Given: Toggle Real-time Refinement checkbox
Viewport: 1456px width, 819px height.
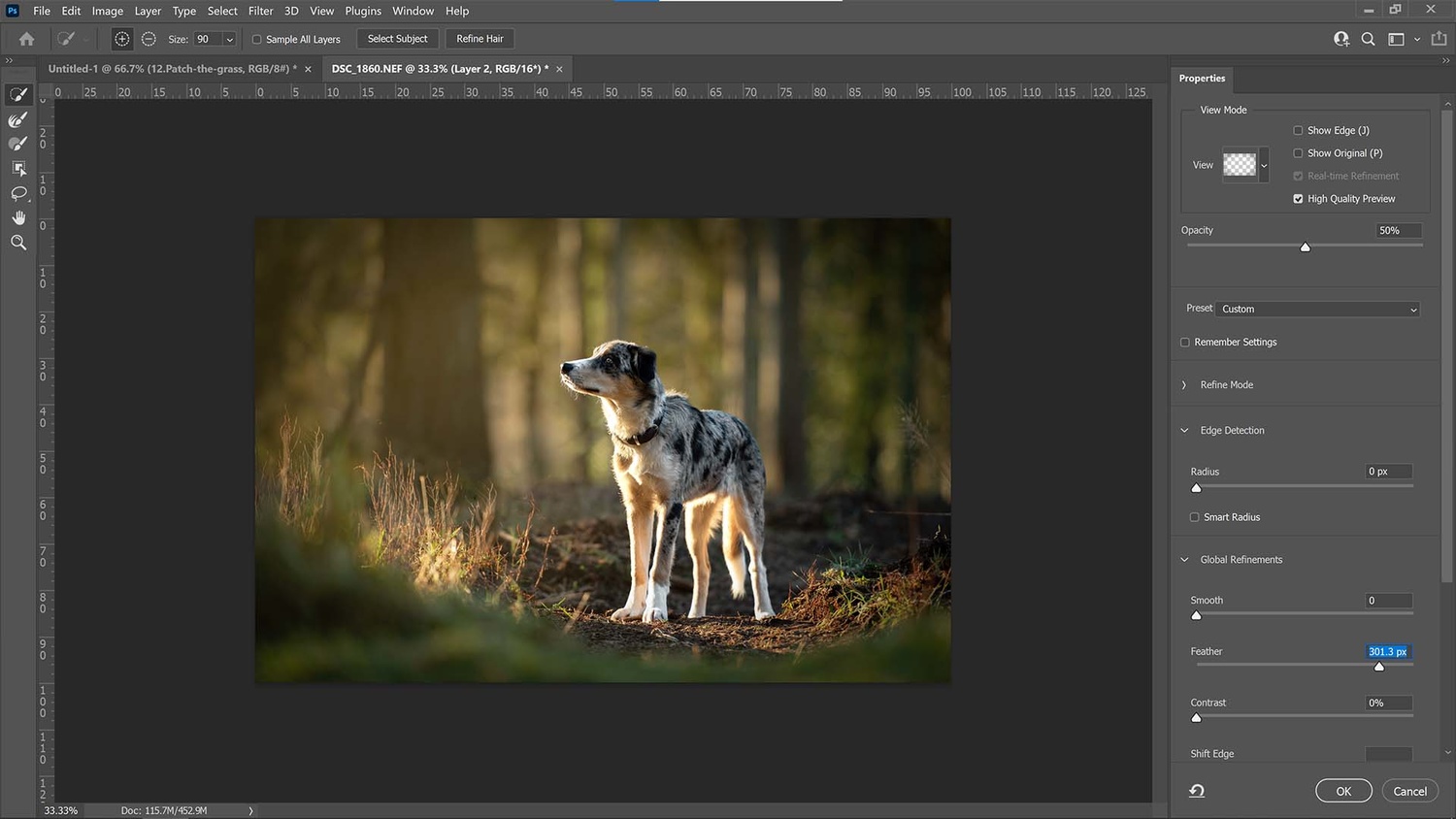Looking at the screenshot, I should [1298, 176].
